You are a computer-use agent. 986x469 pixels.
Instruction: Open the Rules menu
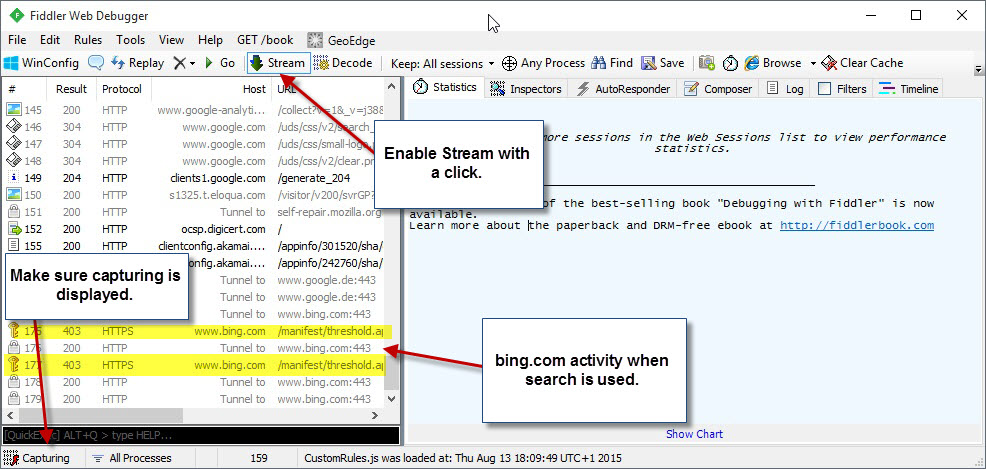click(88, 40)
